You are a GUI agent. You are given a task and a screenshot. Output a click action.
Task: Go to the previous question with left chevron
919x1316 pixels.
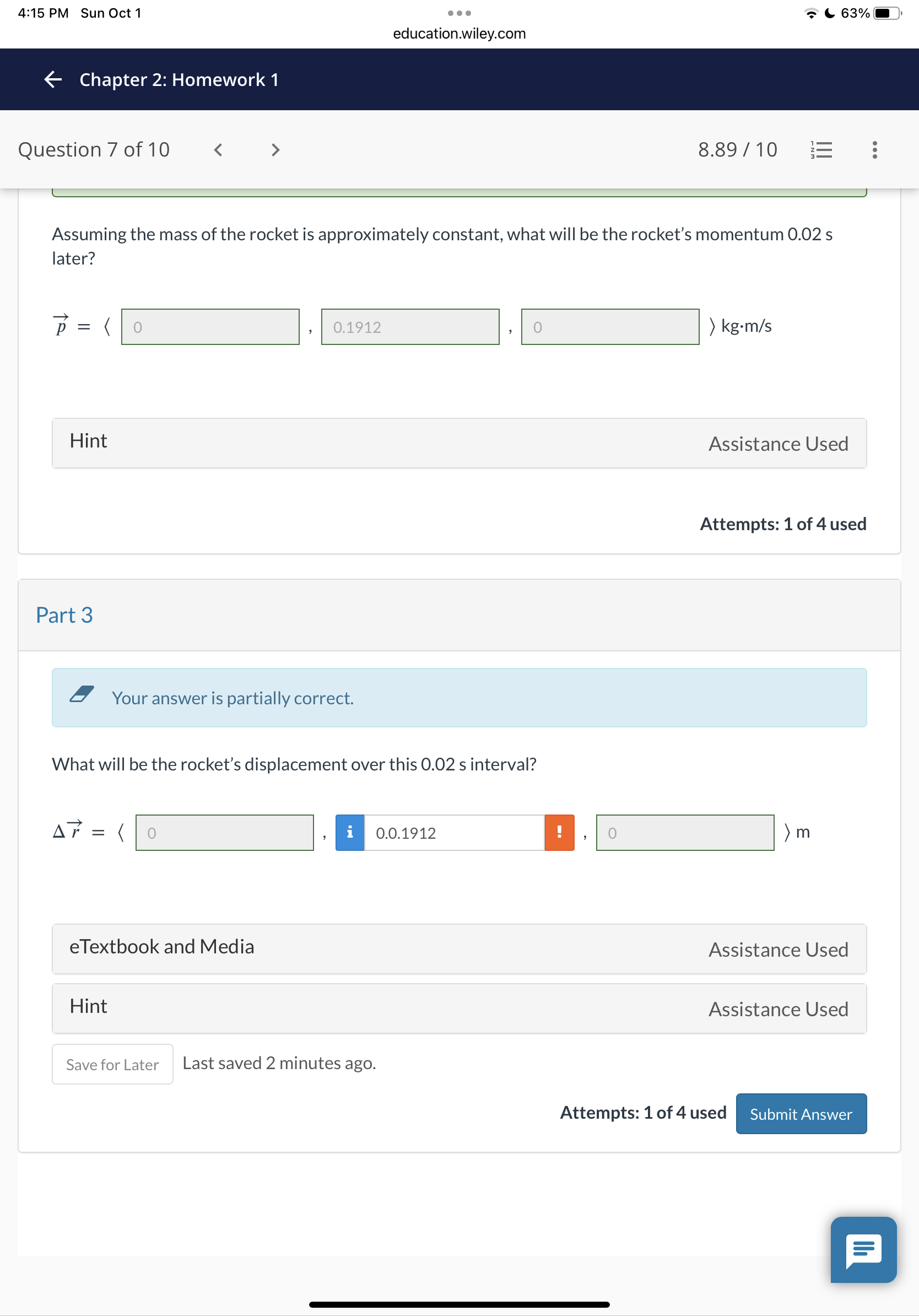[218, 149]
